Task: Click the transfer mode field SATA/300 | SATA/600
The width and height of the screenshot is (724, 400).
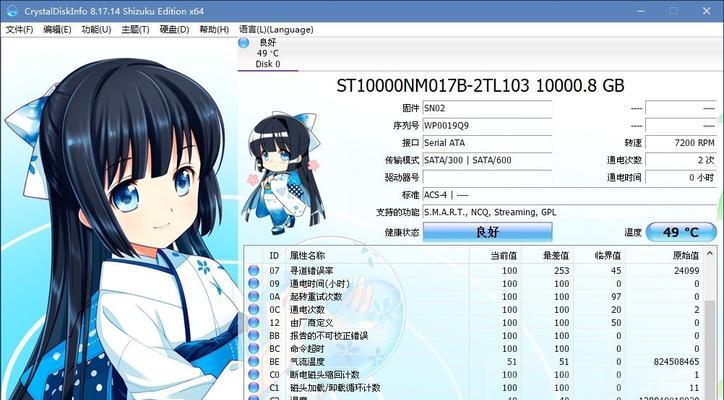Action: click(x=487, y=160)
